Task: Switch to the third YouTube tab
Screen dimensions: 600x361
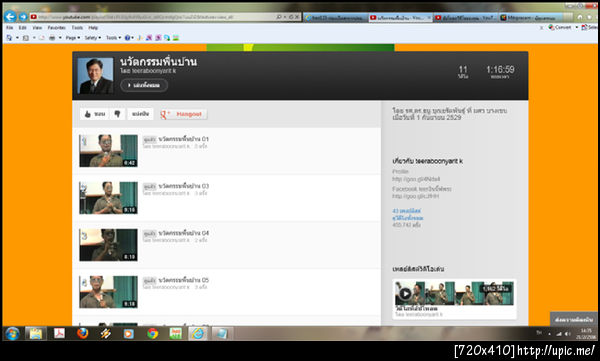Action: point(465,17)
